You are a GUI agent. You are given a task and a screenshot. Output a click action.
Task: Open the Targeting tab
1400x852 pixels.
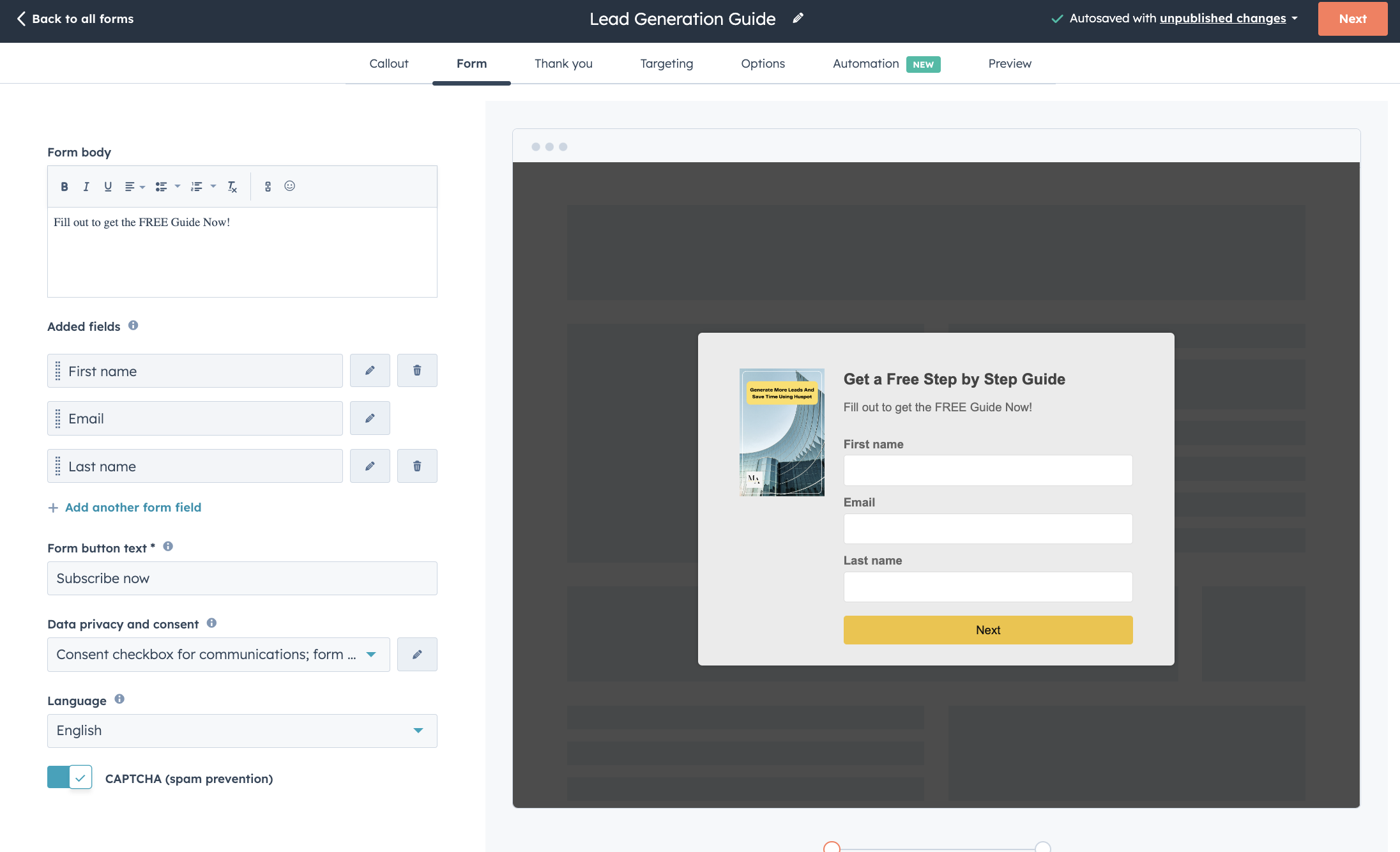tap(666, 63)
